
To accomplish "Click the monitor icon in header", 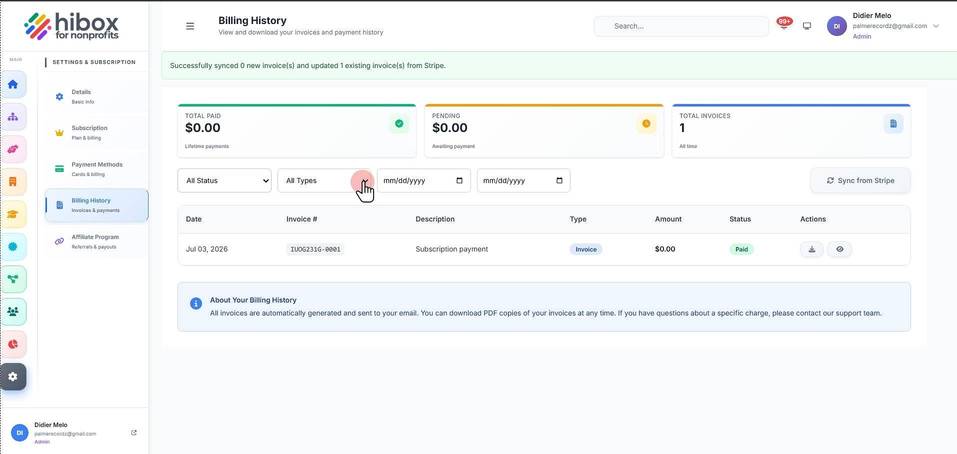I will point(807,26).
